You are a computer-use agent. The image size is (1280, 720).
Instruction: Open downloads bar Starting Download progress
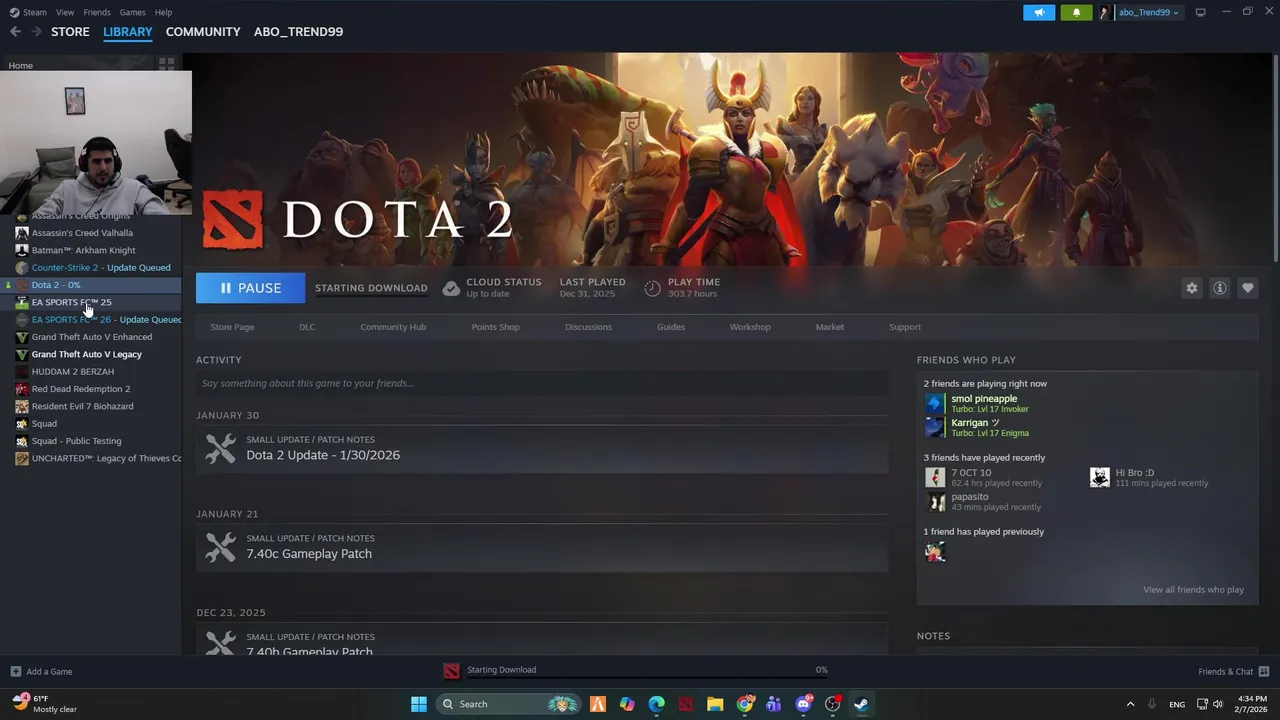tap(636, 670)
